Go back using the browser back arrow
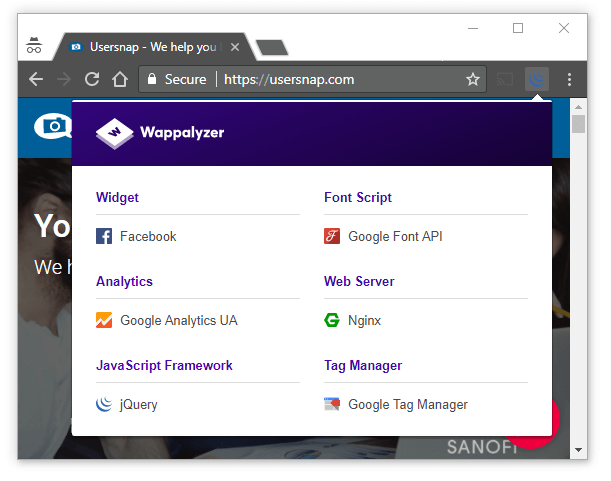 [36, 79]
